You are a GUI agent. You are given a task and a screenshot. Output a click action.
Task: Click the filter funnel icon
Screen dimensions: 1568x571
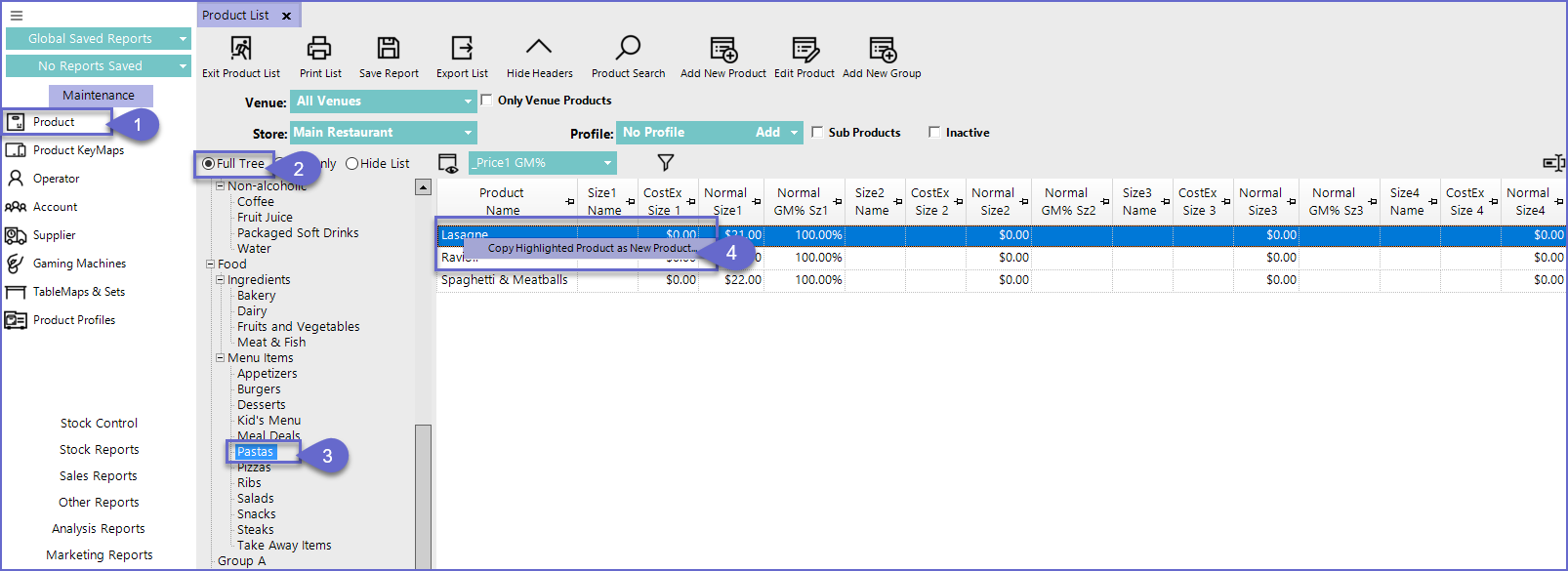[x=666, y=163]
